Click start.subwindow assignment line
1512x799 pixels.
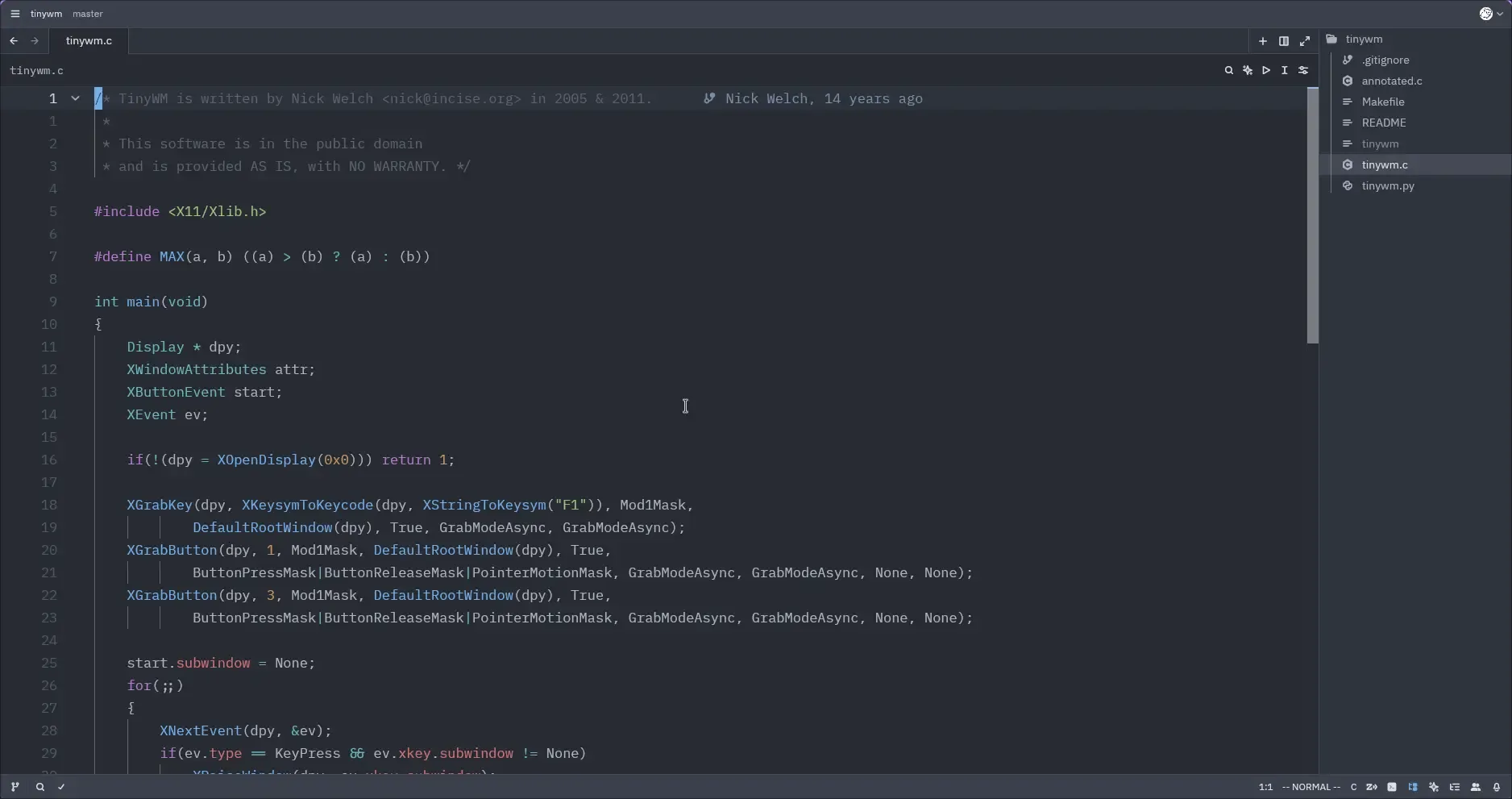(221, 663)
